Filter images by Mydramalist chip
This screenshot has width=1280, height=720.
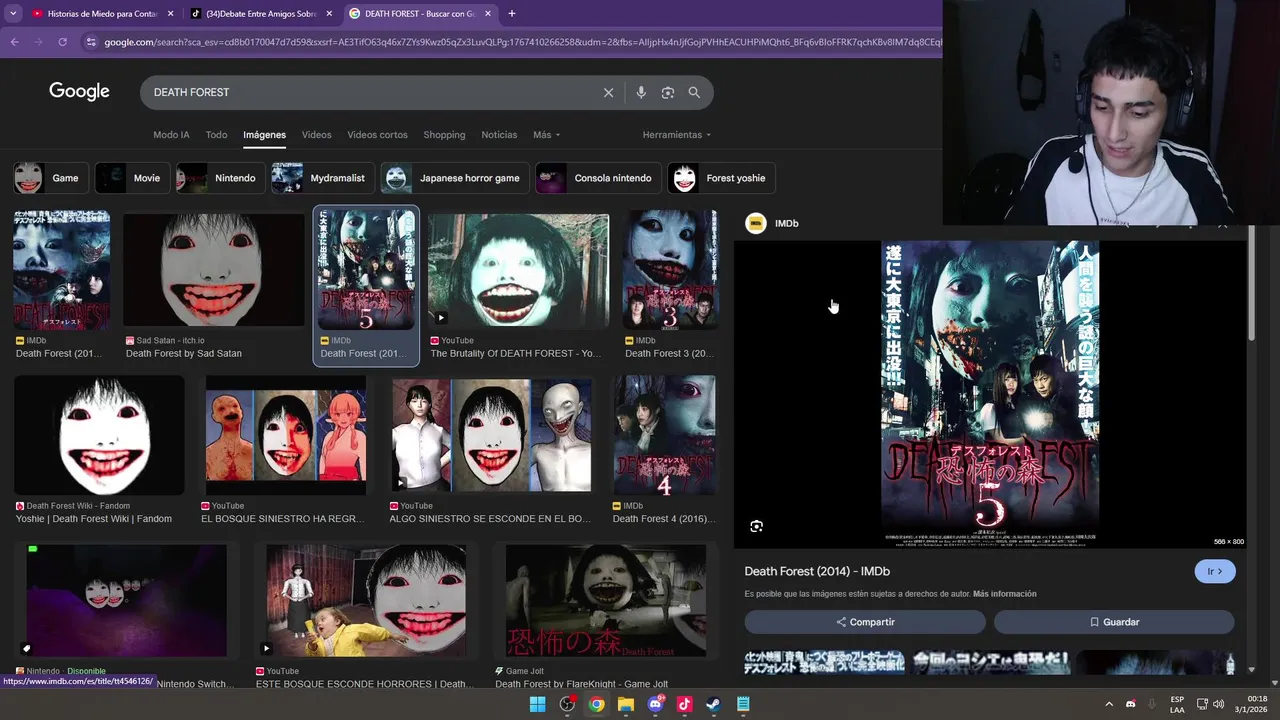click(x=323, y=178)
